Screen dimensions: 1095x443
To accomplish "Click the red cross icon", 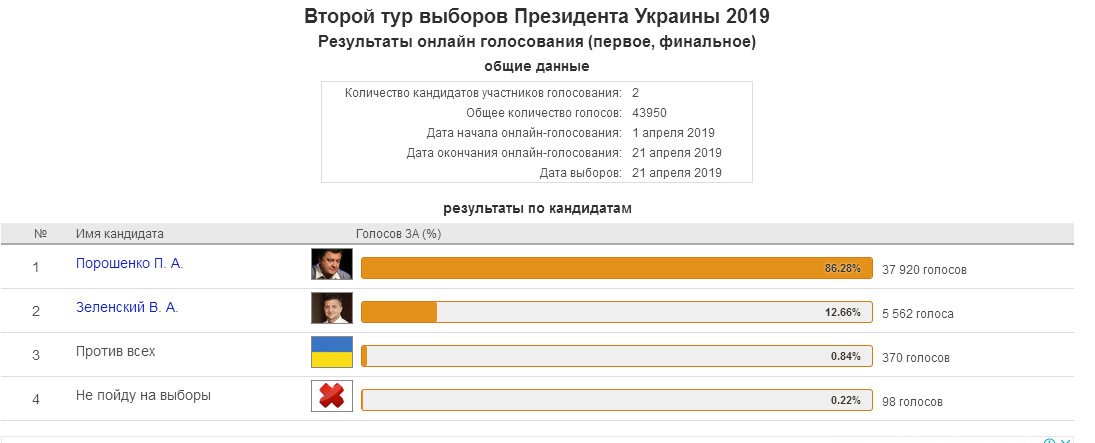I will pyautogui.click(x=332, y=396).
